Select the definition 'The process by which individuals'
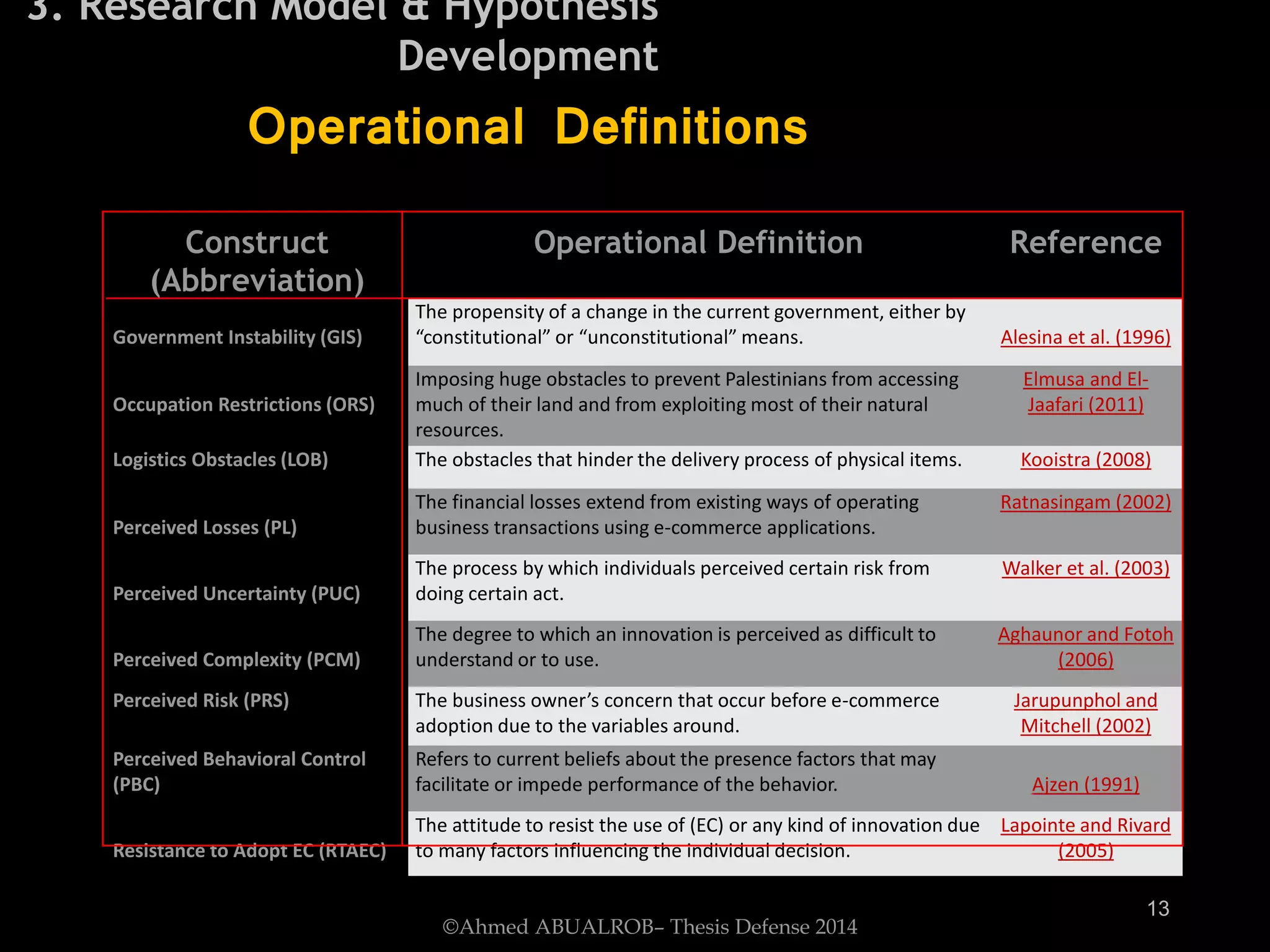 point(672,581)
